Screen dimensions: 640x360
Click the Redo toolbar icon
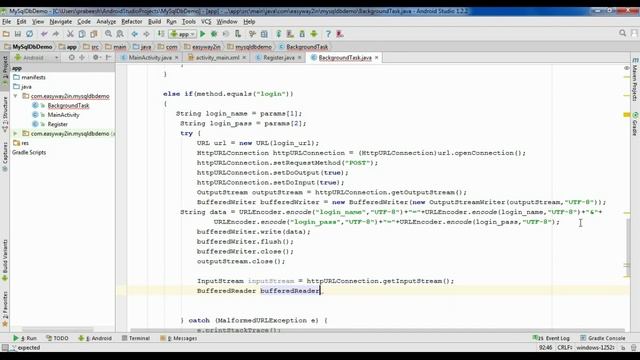pos(56,34)
